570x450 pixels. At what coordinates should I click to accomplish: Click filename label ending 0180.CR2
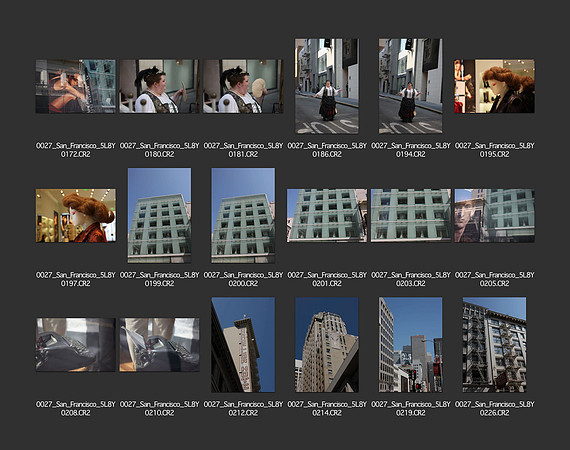click(x=159, y=150)
